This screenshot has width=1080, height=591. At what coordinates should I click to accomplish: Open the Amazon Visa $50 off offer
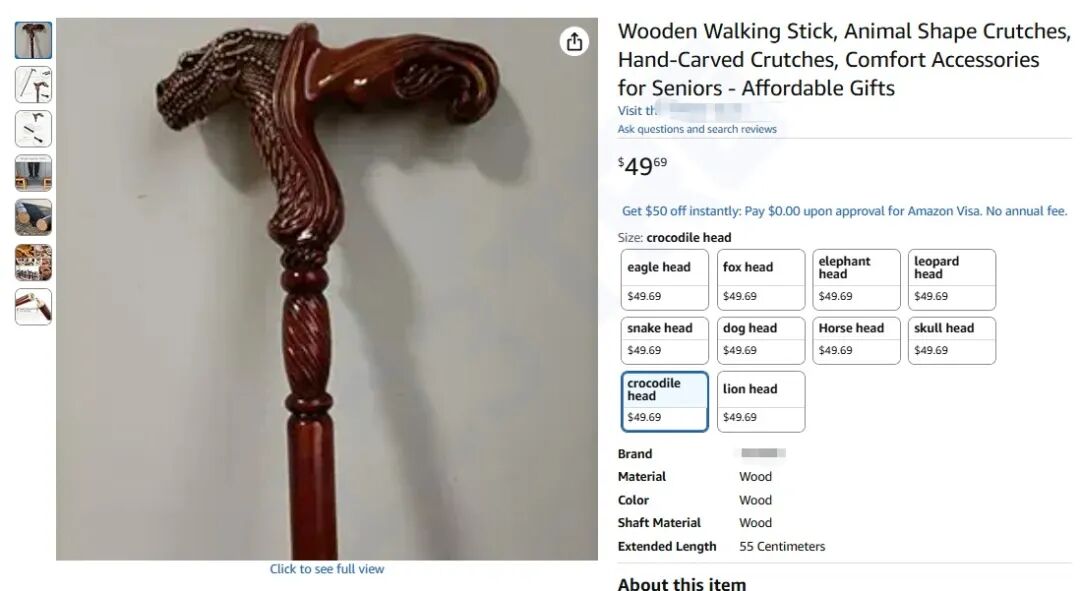coord(844,211)
